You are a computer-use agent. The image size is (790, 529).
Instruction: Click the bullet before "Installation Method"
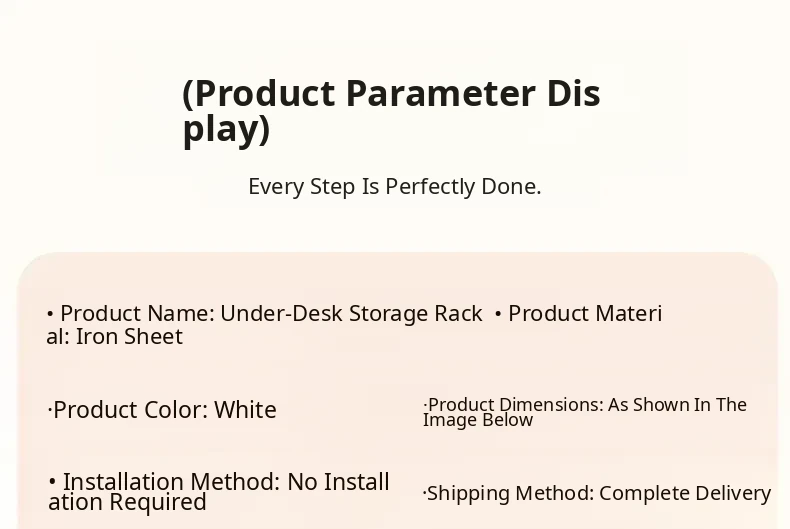[x=52, y=482]
